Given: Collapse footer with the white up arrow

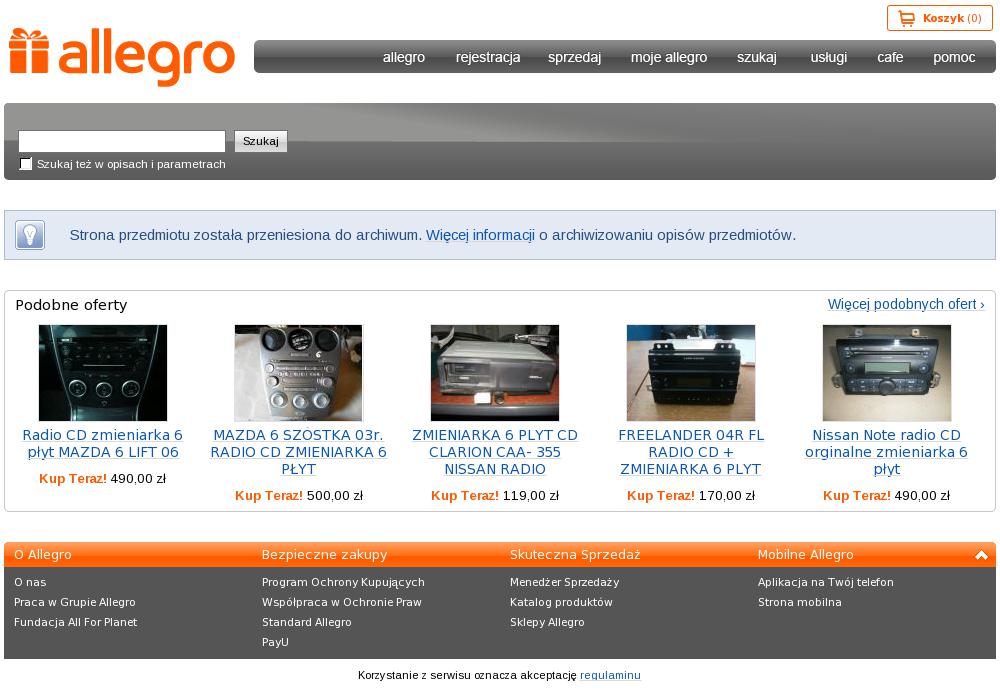Looking at the screenshot, I should click(981, 555).
